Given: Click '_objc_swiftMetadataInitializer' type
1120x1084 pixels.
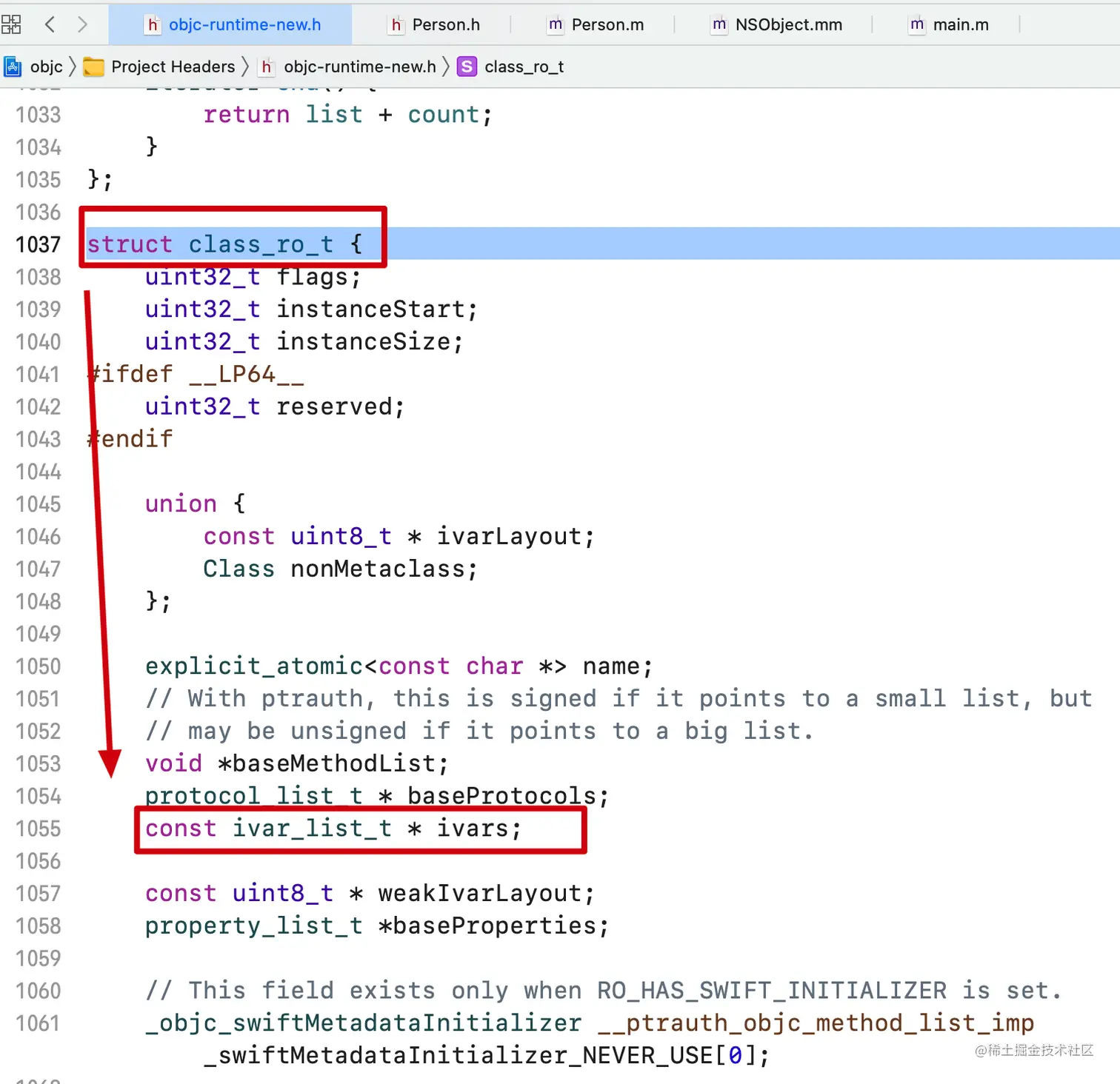Looking at the screenshot, I should tap(363, 1023).
